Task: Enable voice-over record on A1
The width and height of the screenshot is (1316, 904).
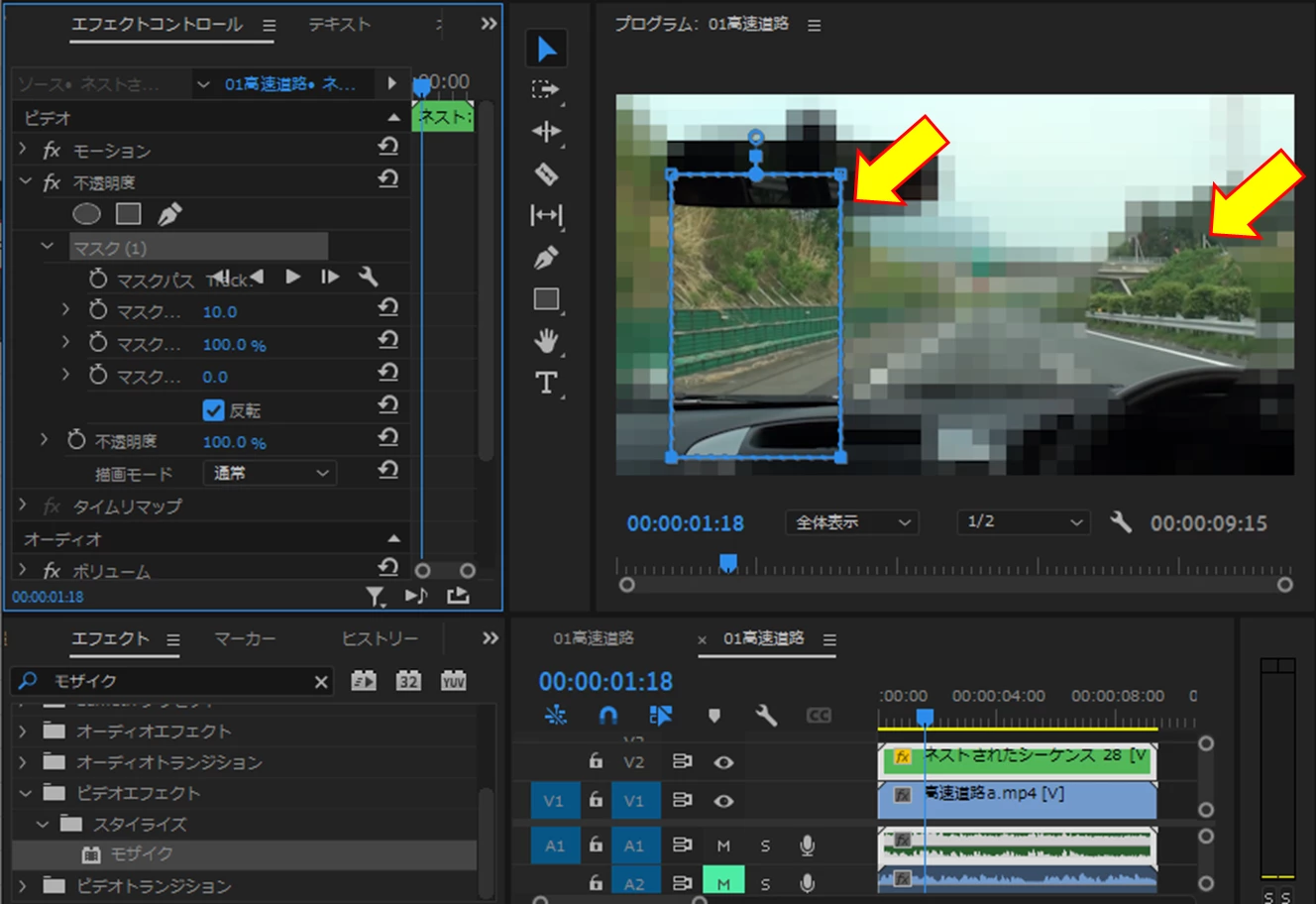Action: click(x=807, y=846)
